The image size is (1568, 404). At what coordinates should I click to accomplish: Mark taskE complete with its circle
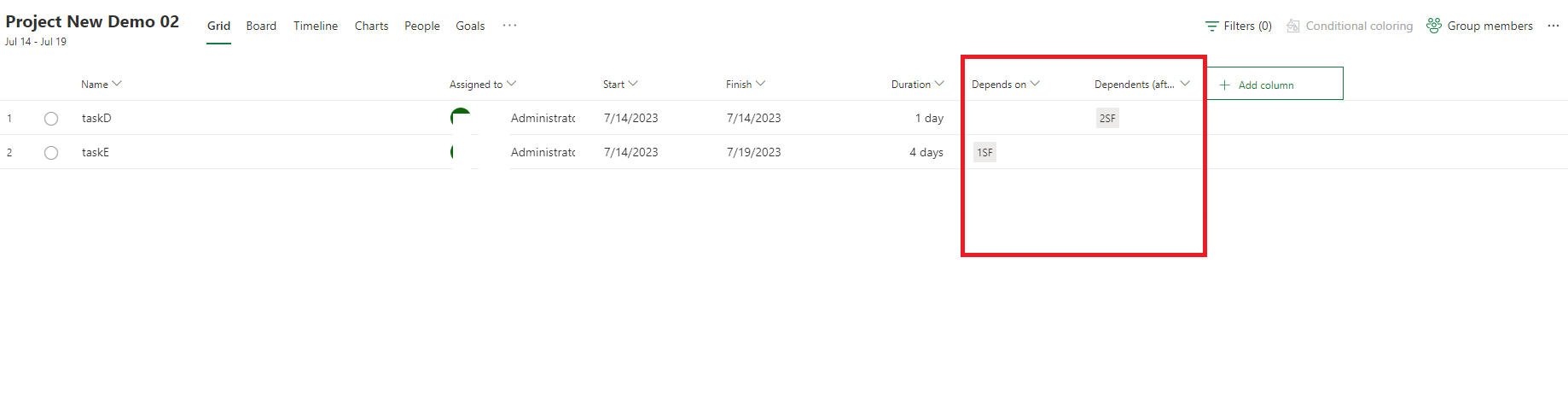[51, 153]
